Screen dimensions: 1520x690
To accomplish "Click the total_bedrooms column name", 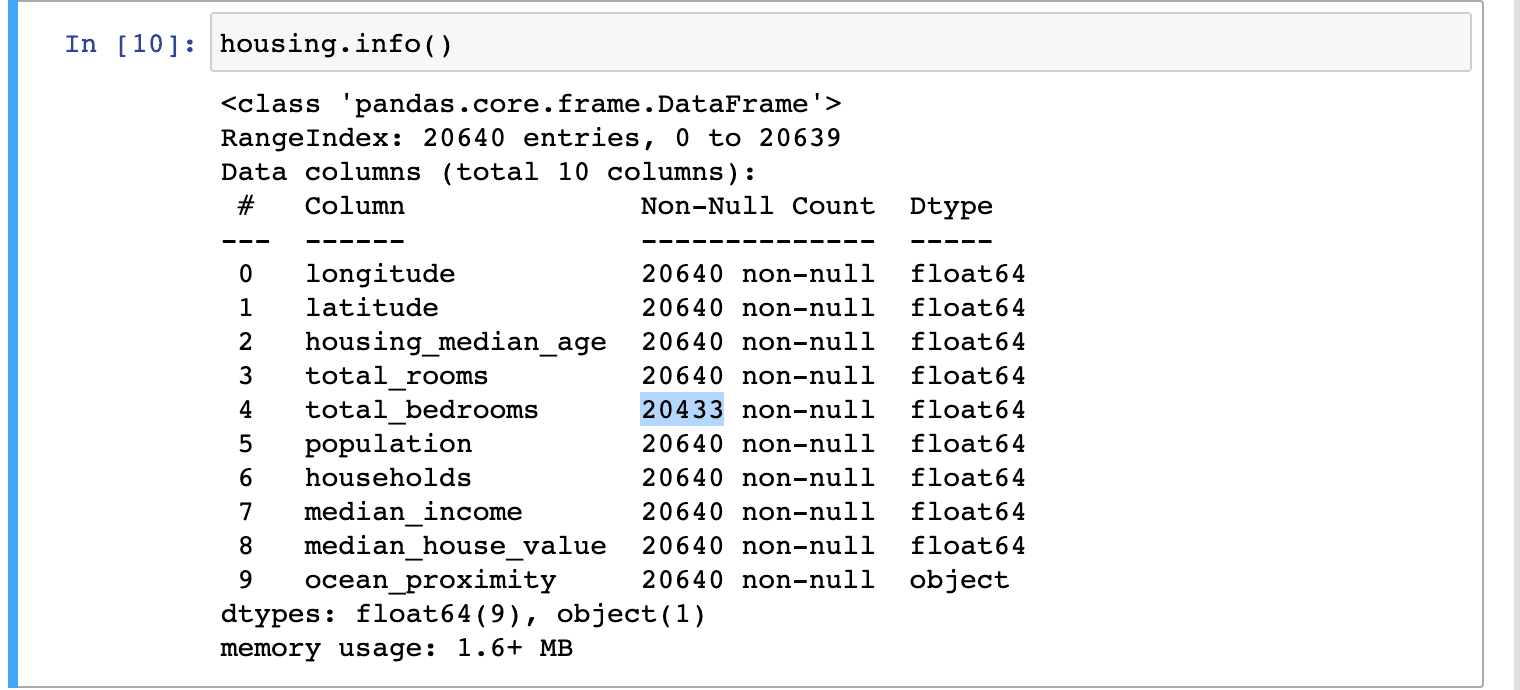I will coord(421,410).
